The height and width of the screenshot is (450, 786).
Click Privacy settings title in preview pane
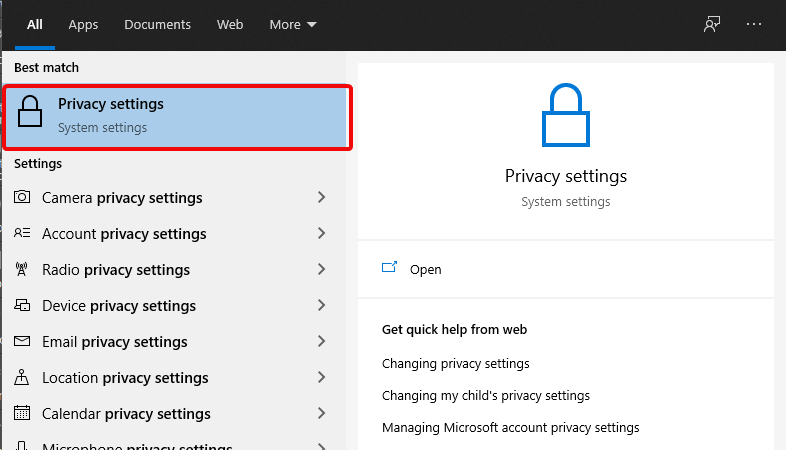coord(566,176)
